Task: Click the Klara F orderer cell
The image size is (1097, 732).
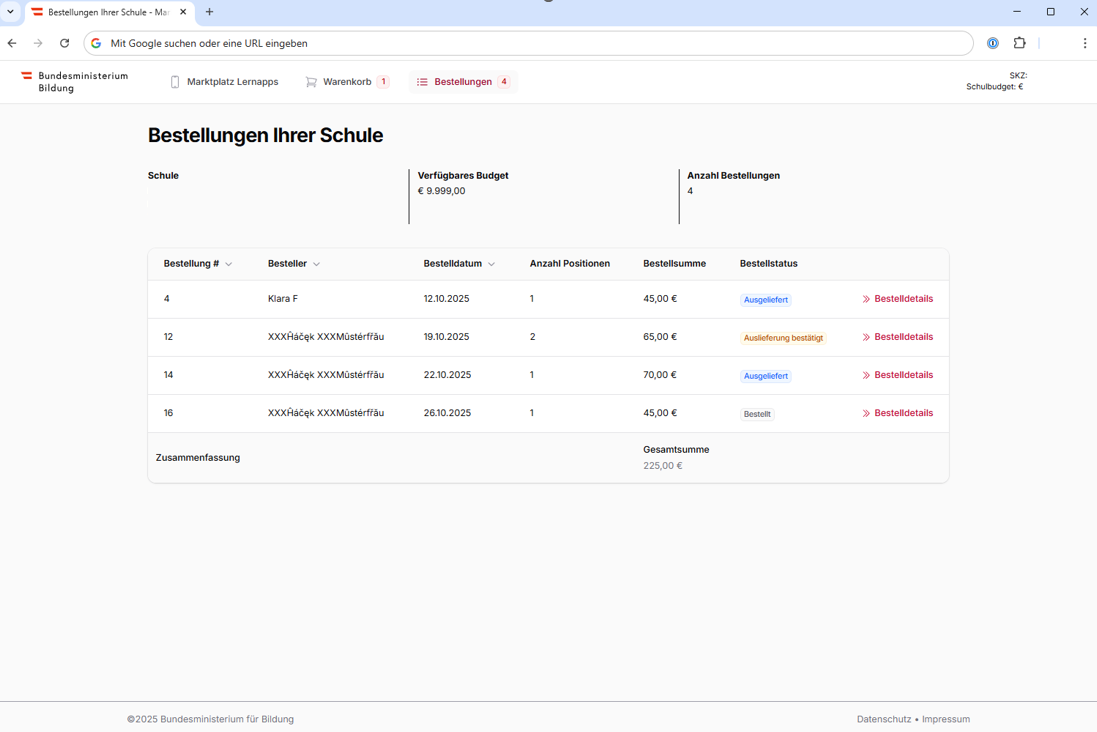Action: tap(283, 299)
